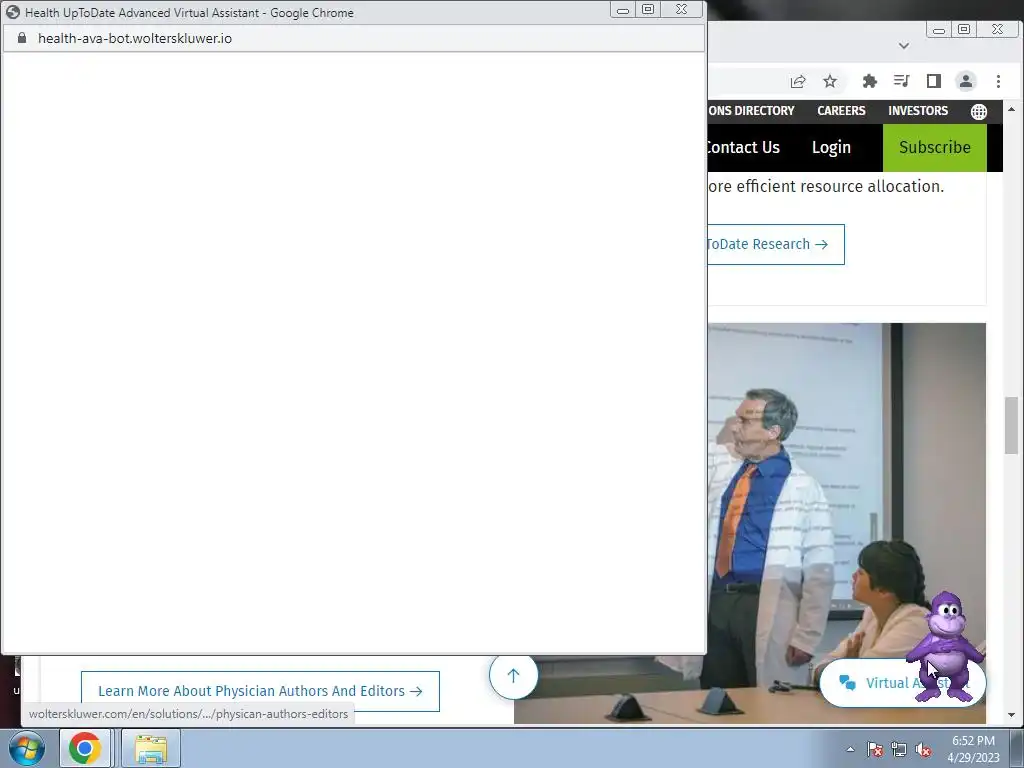The width and height of the screenshot is (1024, 768).
Task: Click the Login navigation link
Action: [831, 148]
